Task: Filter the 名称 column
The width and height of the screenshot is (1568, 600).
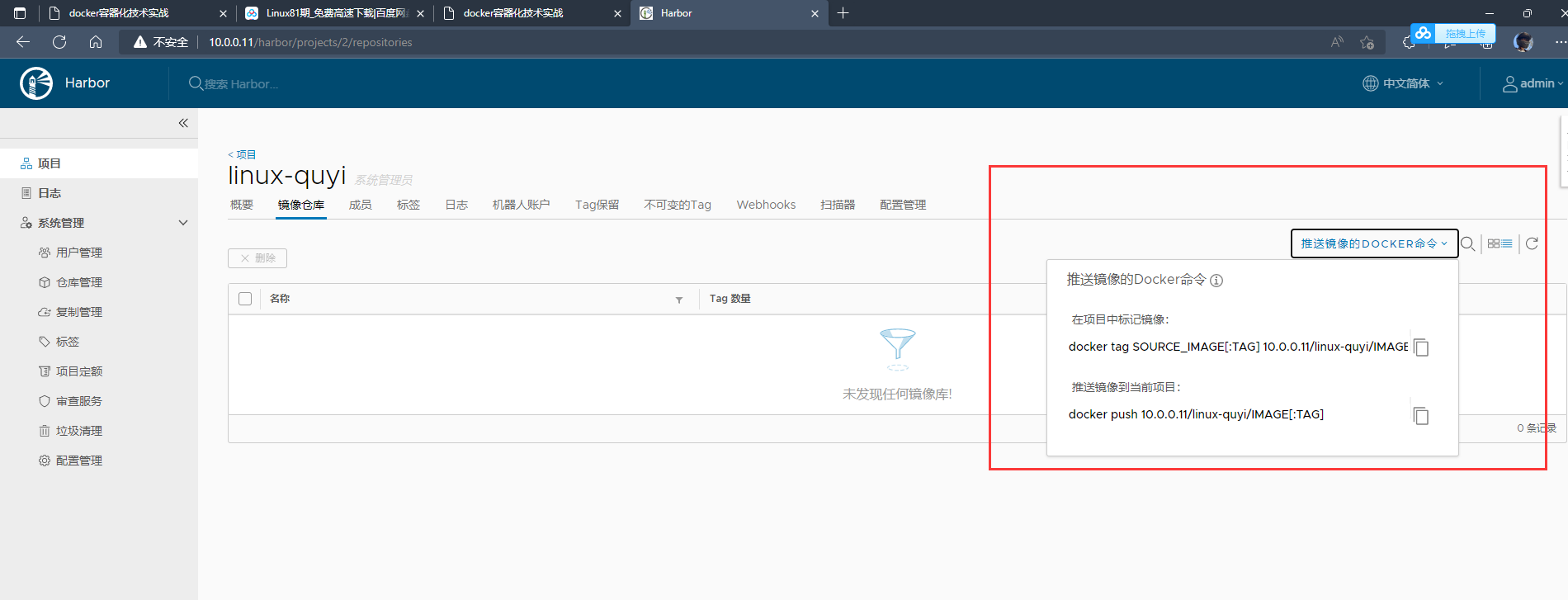Action: click(679, 300)
